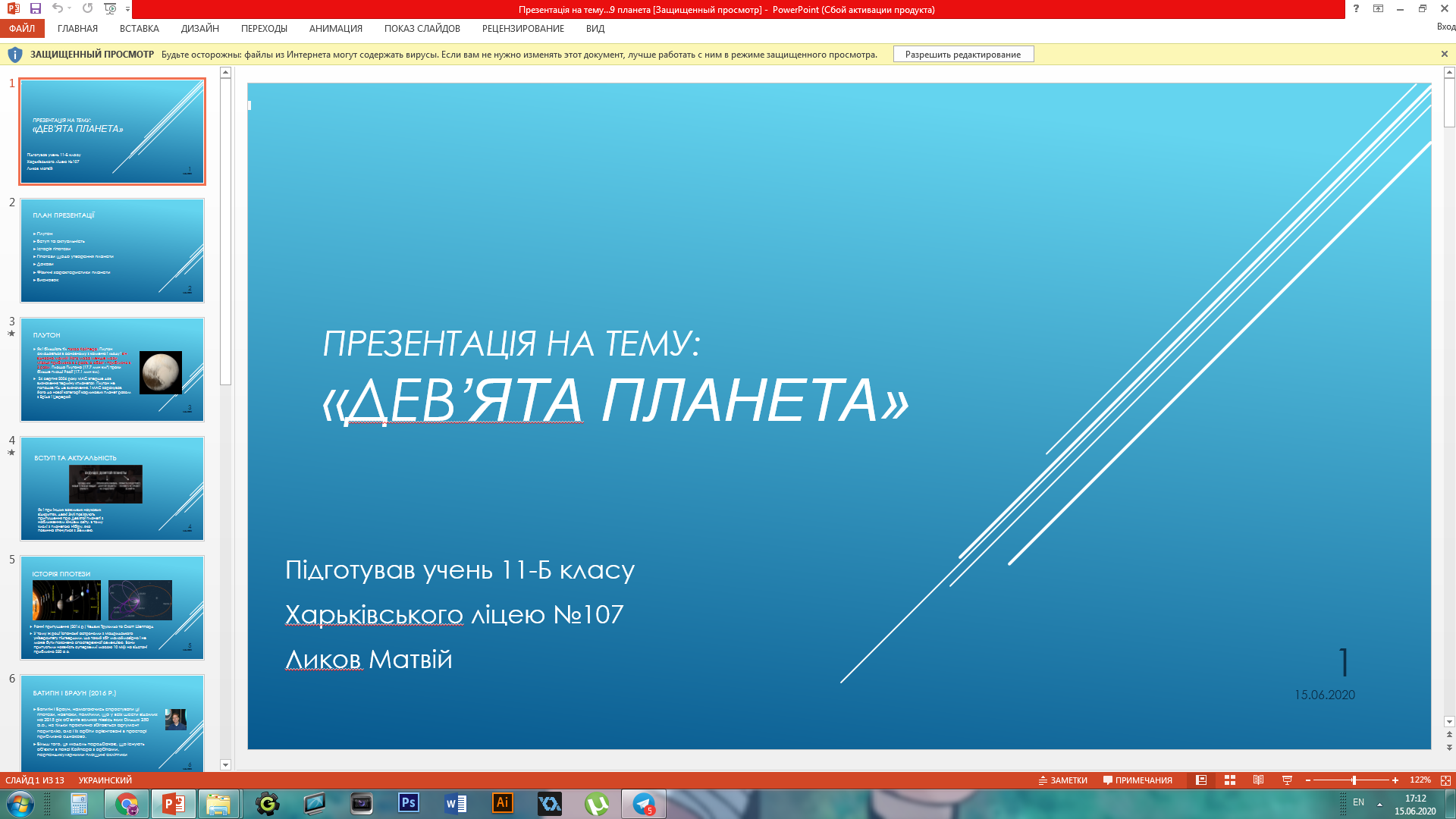Save the presentation with the floppy icon

point(36,8)
